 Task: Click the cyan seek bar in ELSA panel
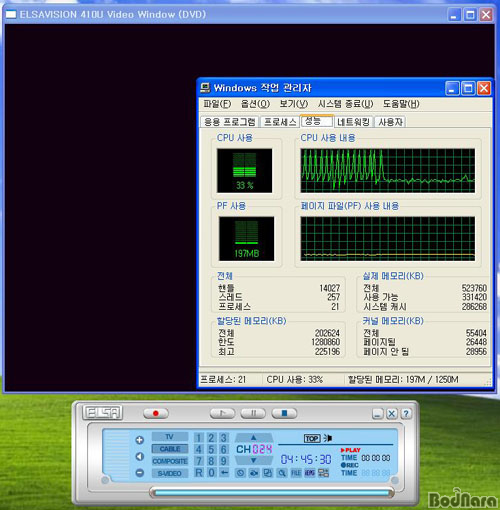tap(272, 493)
